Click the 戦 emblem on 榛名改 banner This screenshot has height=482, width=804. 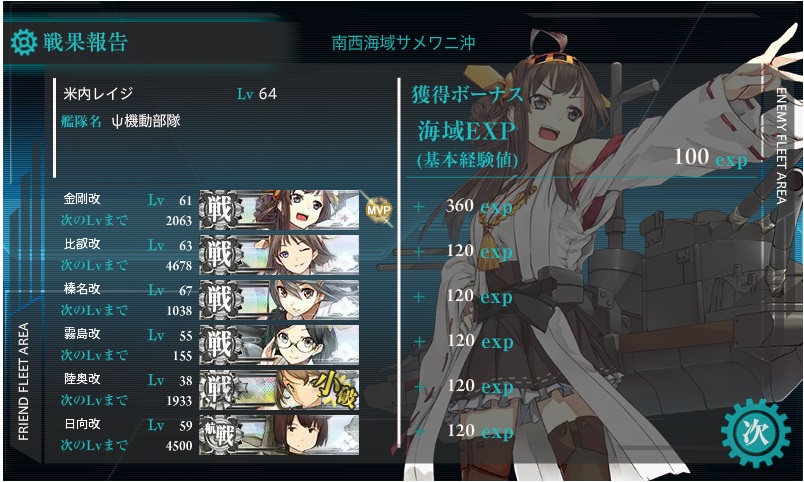(x=219, y=300)
